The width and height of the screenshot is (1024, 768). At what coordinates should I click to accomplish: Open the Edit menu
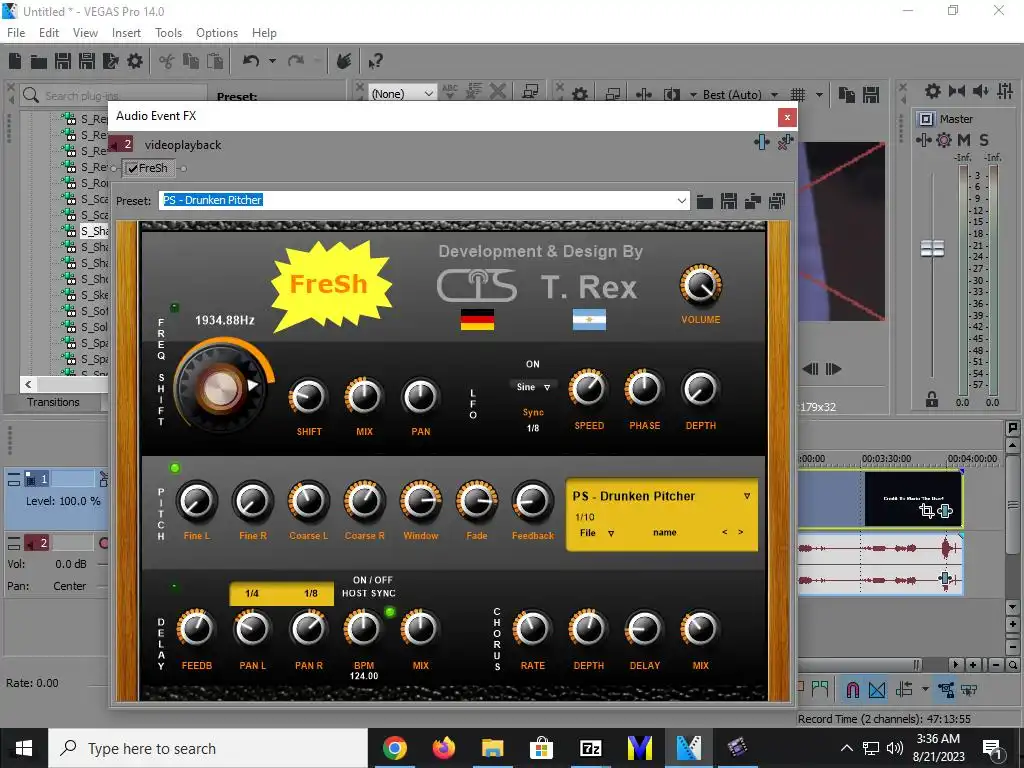pos(48,33)
